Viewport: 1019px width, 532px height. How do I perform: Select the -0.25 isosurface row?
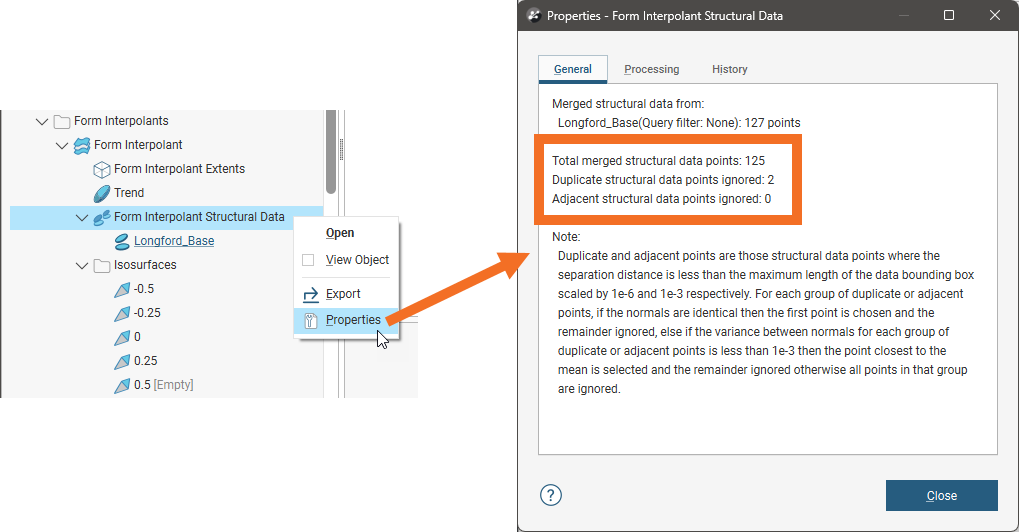coord(166,313)
